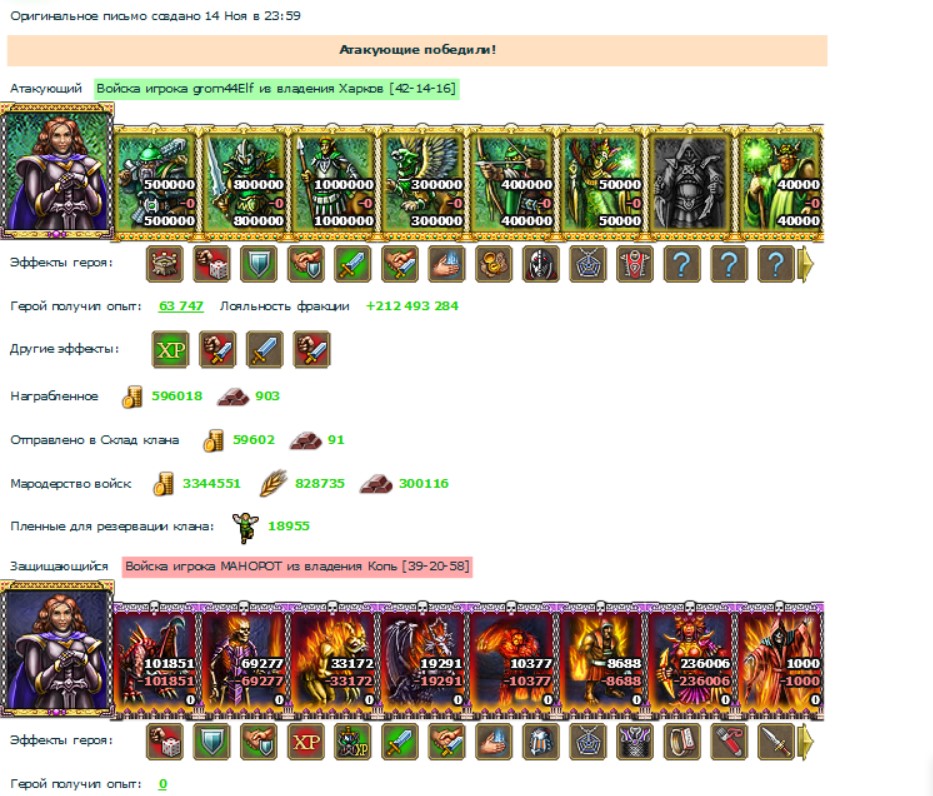Open defender hero experience link 0

point(162,784)
